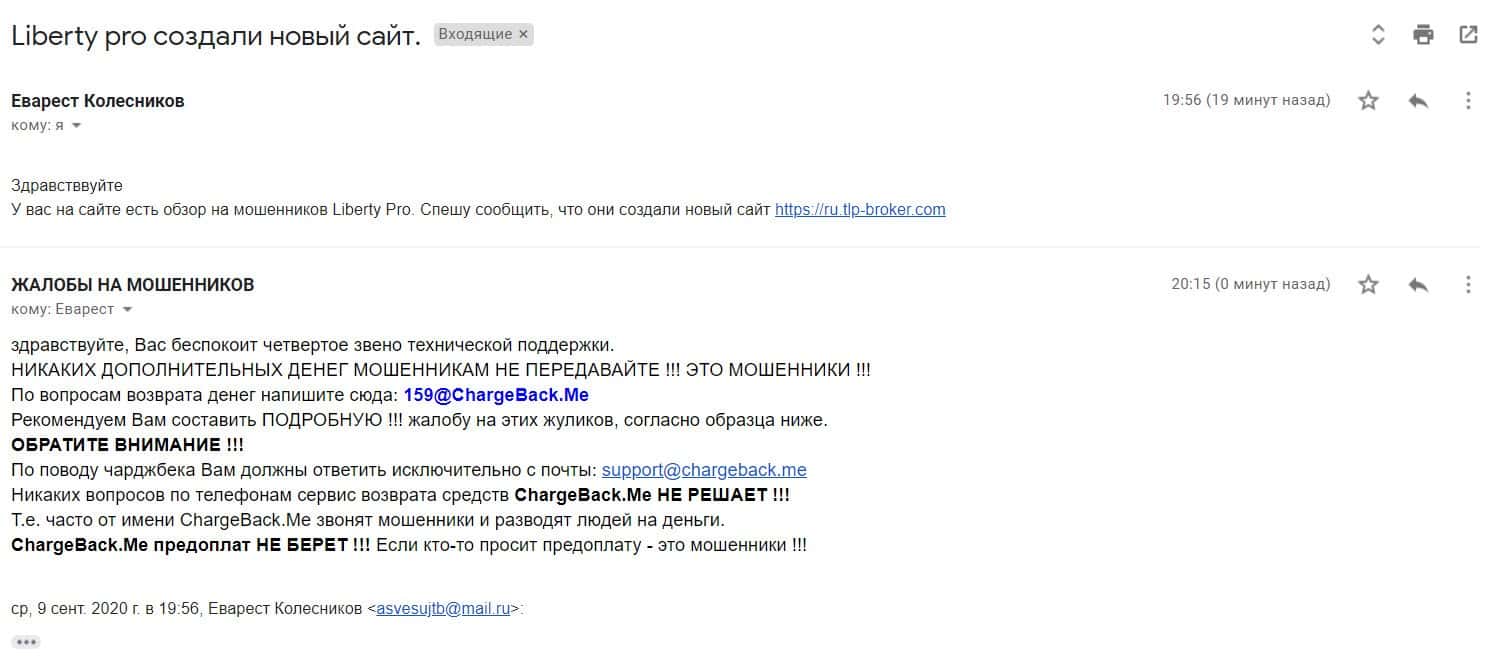The image size is (1499, 662).
Task: Print the whole email thread
Action: tap(1423, 35)
